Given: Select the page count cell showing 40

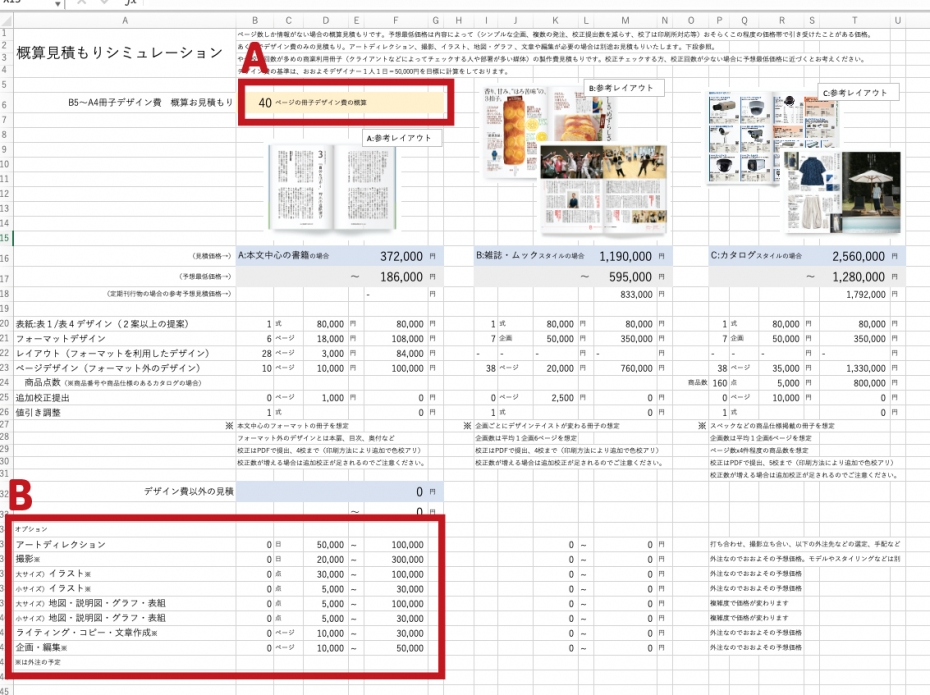Looking at the screenshot, I should coord(265,102).
